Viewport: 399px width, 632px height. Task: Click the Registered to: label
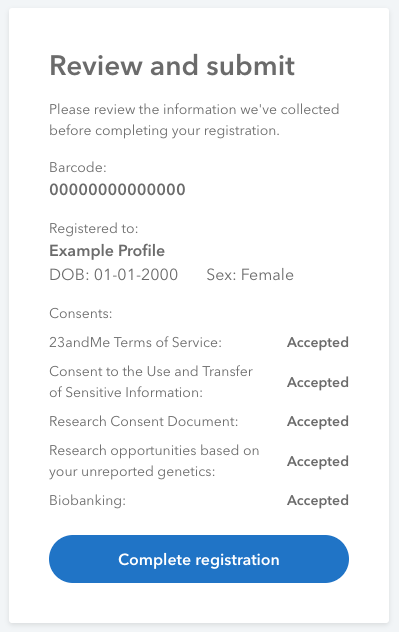[x=94, y=229]
